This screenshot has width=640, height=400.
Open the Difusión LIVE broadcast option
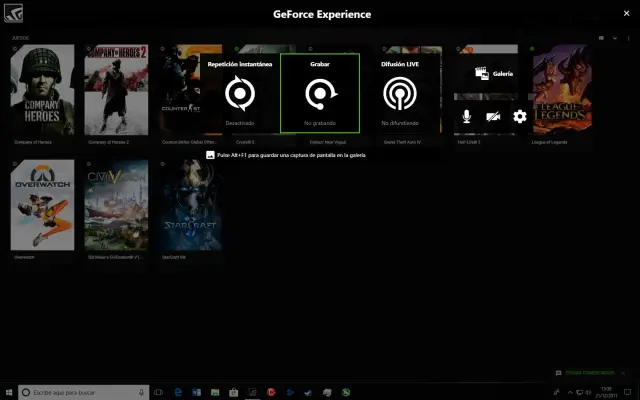[x=400, y=93]
